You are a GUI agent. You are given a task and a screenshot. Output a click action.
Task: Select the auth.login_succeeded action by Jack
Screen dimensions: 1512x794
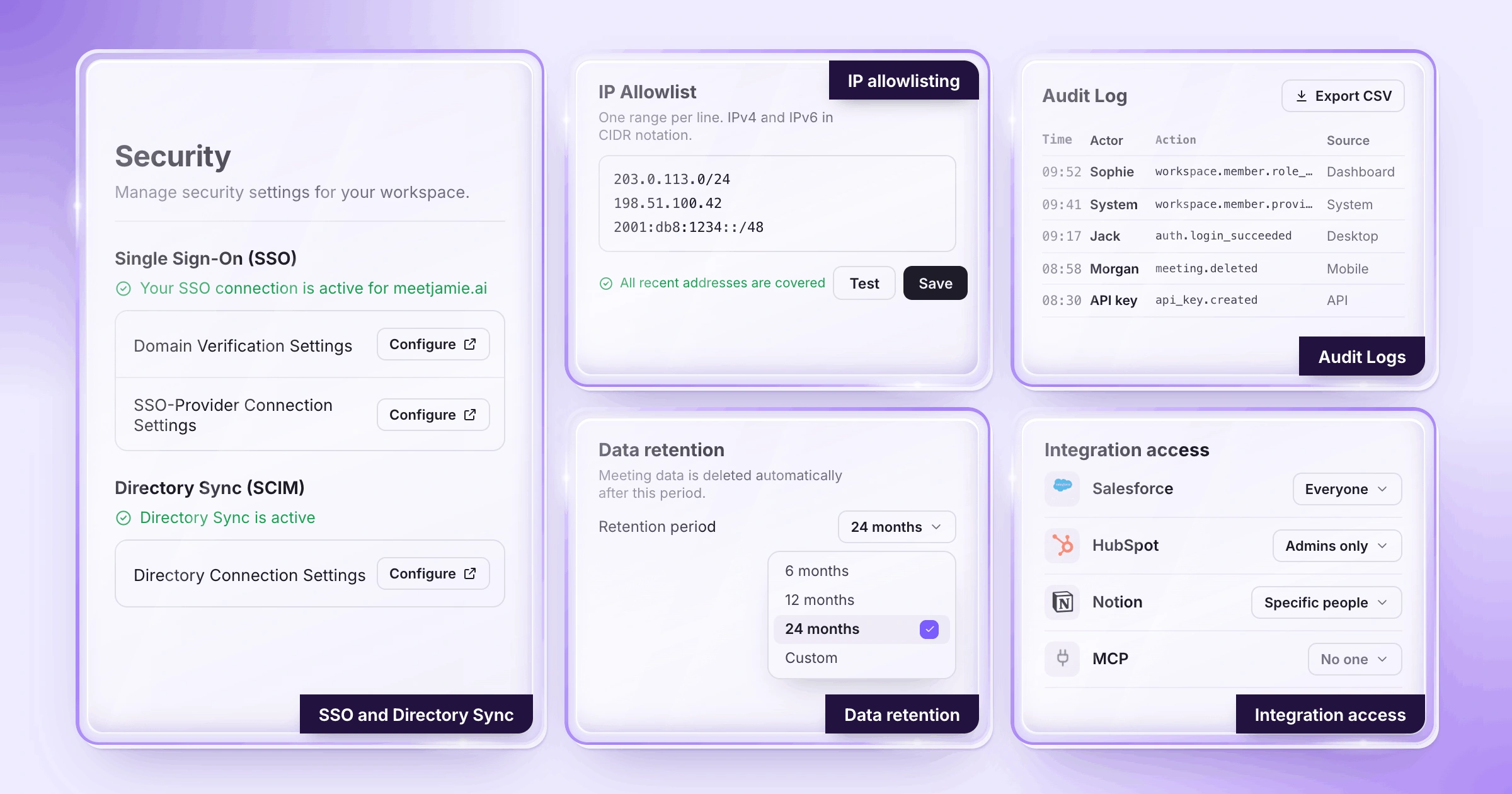point(1223,236)
